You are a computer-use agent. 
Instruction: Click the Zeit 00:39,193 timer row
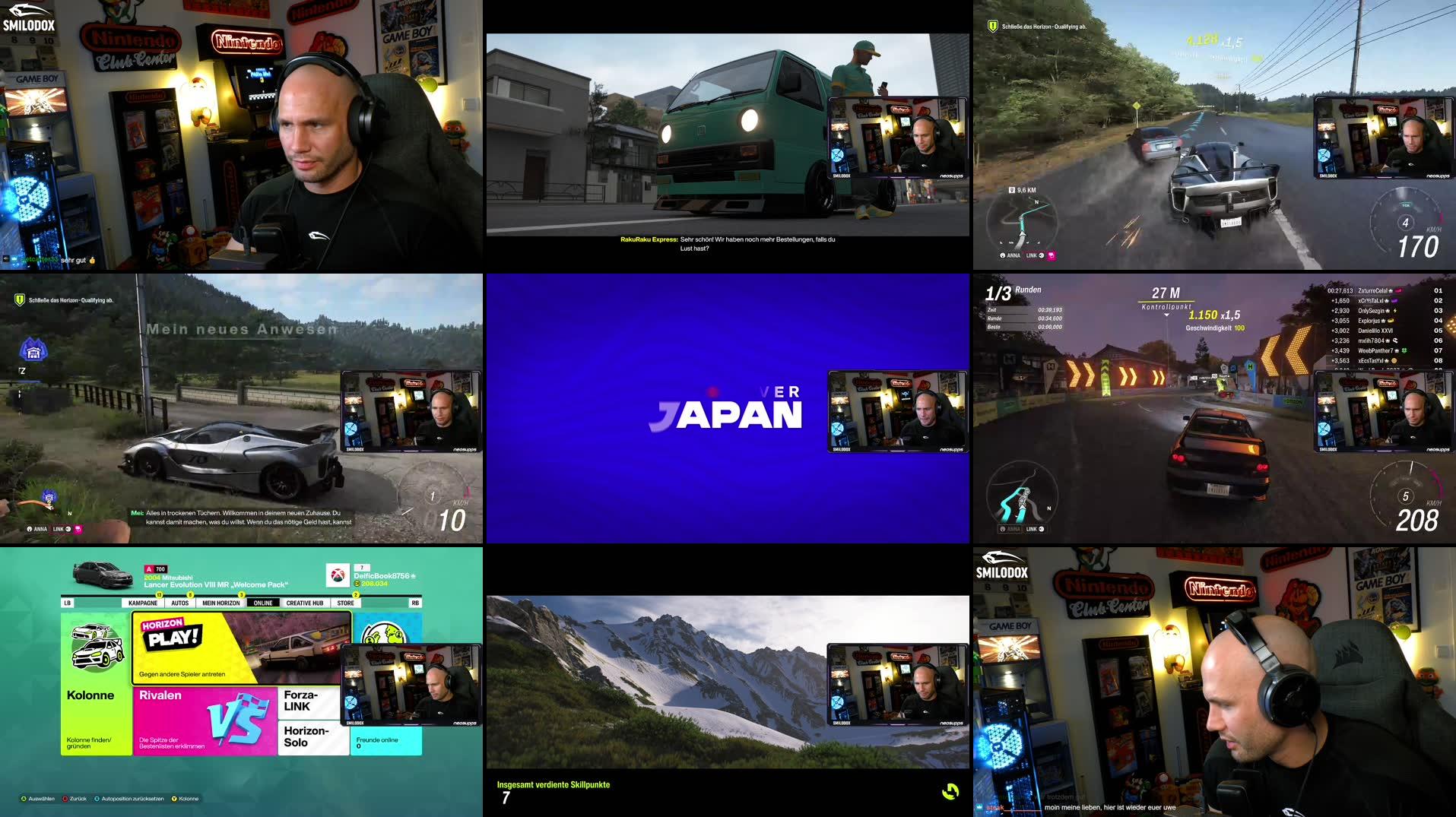[x=1024, y=310]
